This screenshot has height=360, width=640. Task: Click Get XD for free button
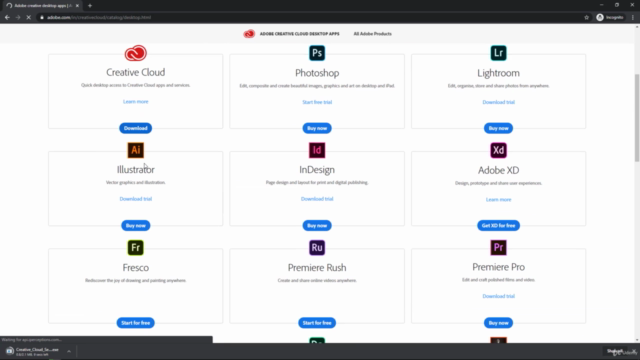498,225
